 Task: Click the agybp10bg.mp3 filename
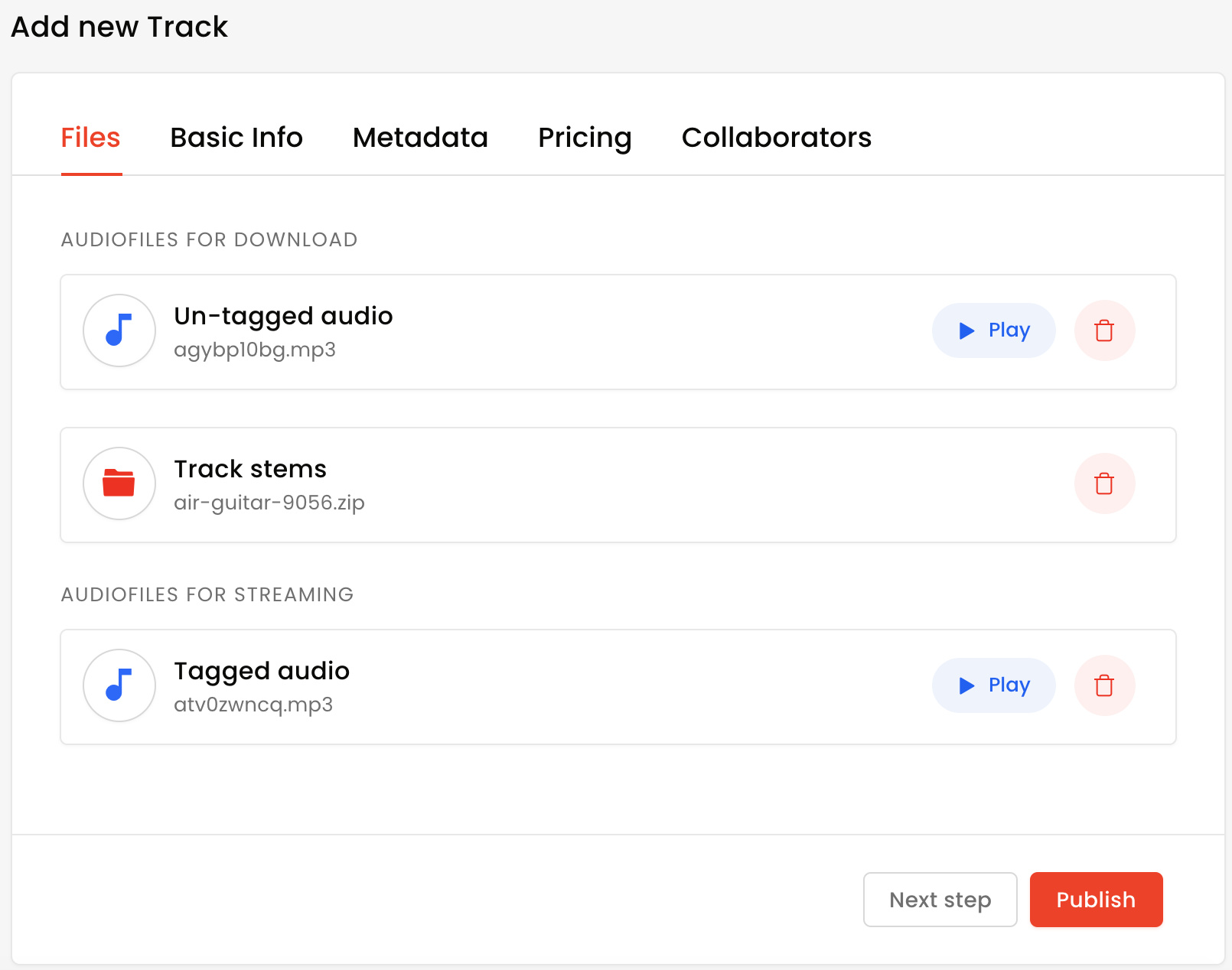coord(255,350)
